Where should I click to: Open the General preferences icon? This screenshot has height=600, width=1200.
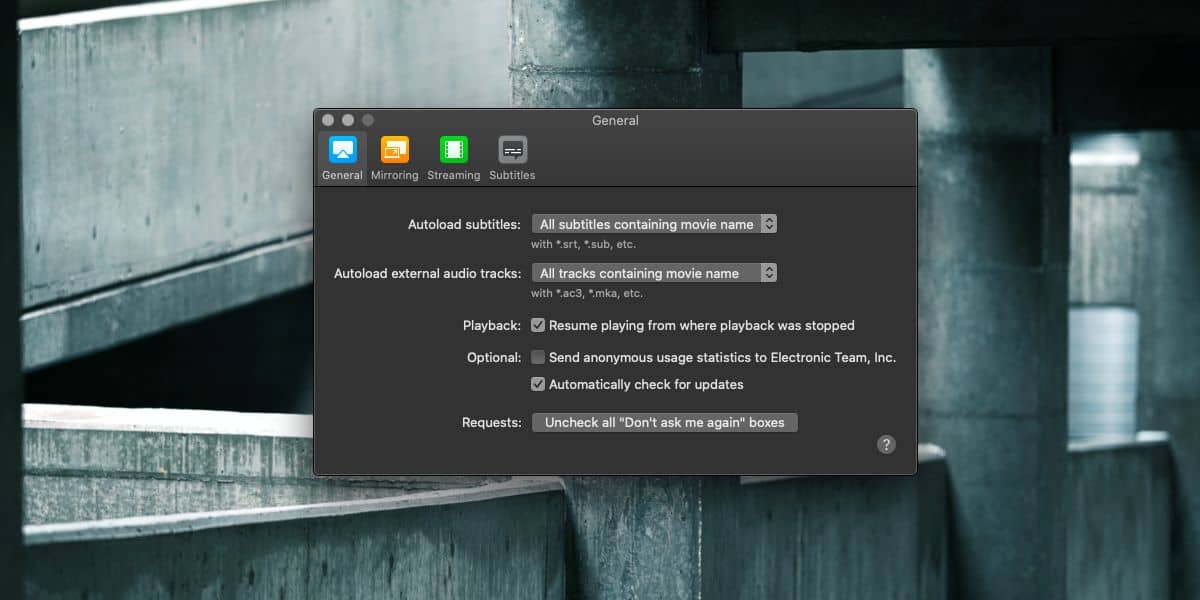tap(342, 158)
